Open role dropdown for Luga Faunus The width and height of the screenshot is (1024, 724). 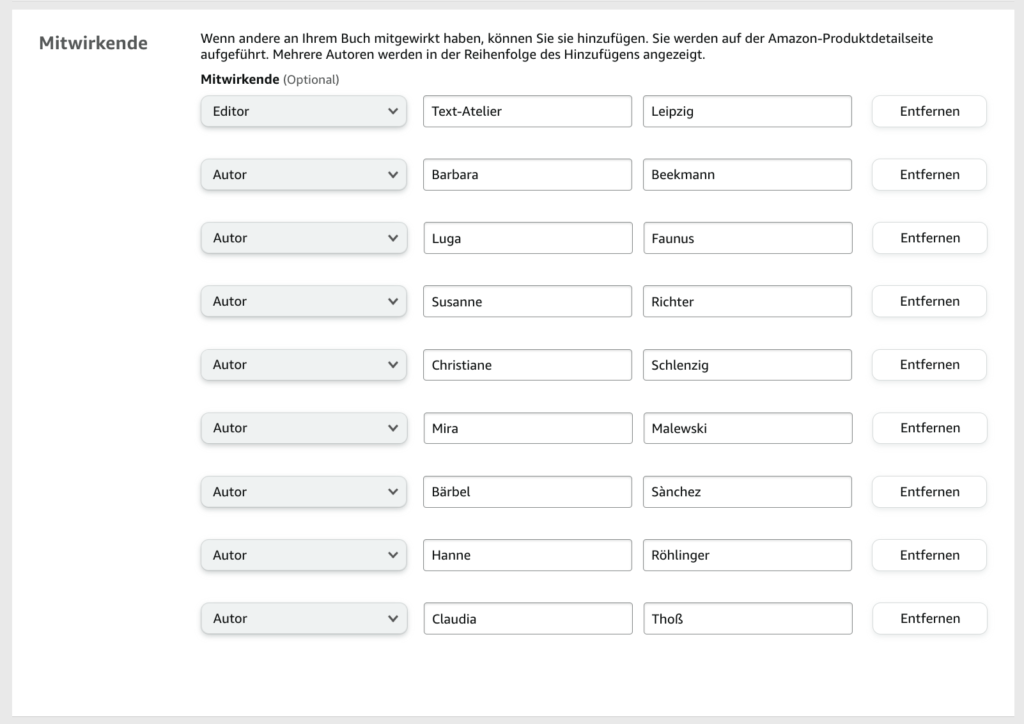(303, 238)
